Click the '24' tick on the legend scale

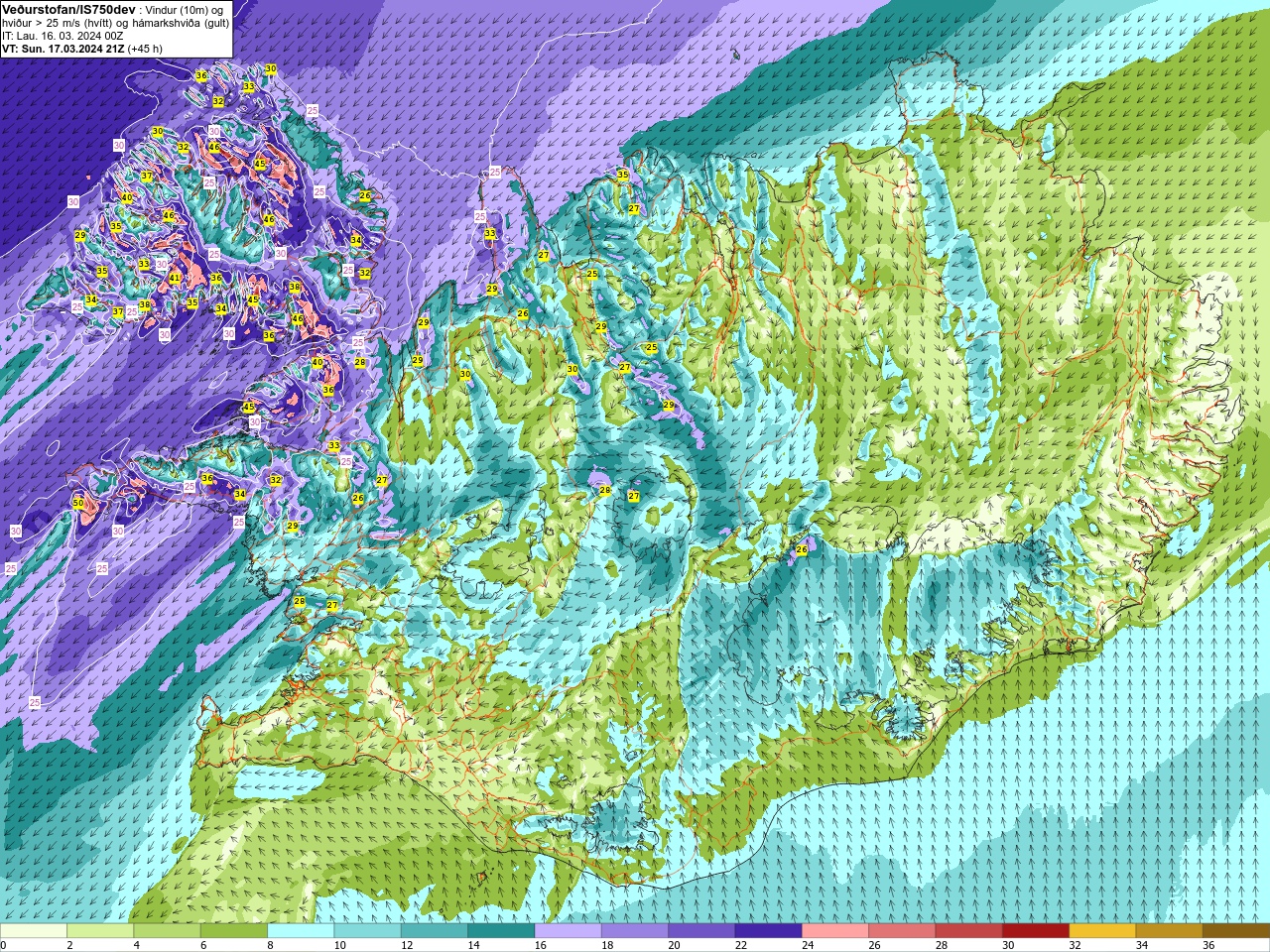[x=808, y=945]
